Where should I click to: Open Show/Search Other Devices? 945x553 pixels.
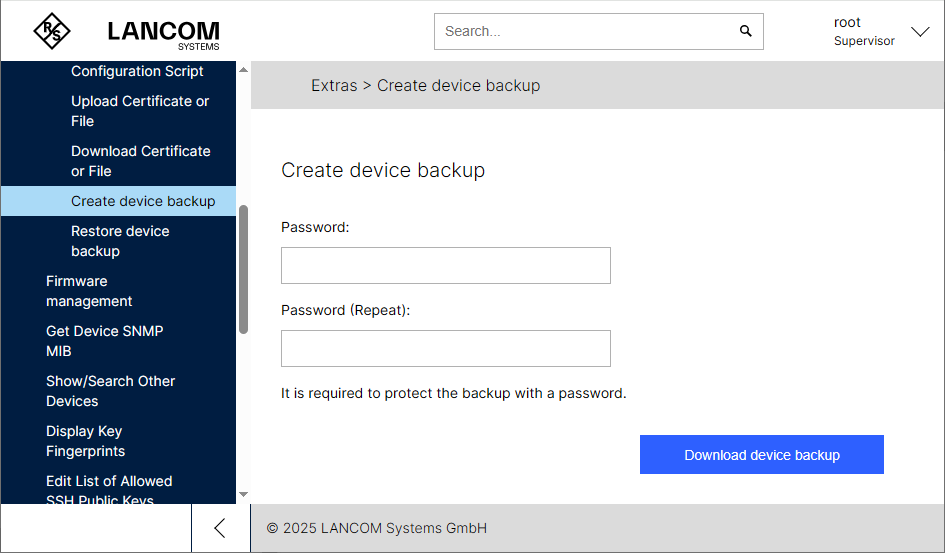point(110,391)
